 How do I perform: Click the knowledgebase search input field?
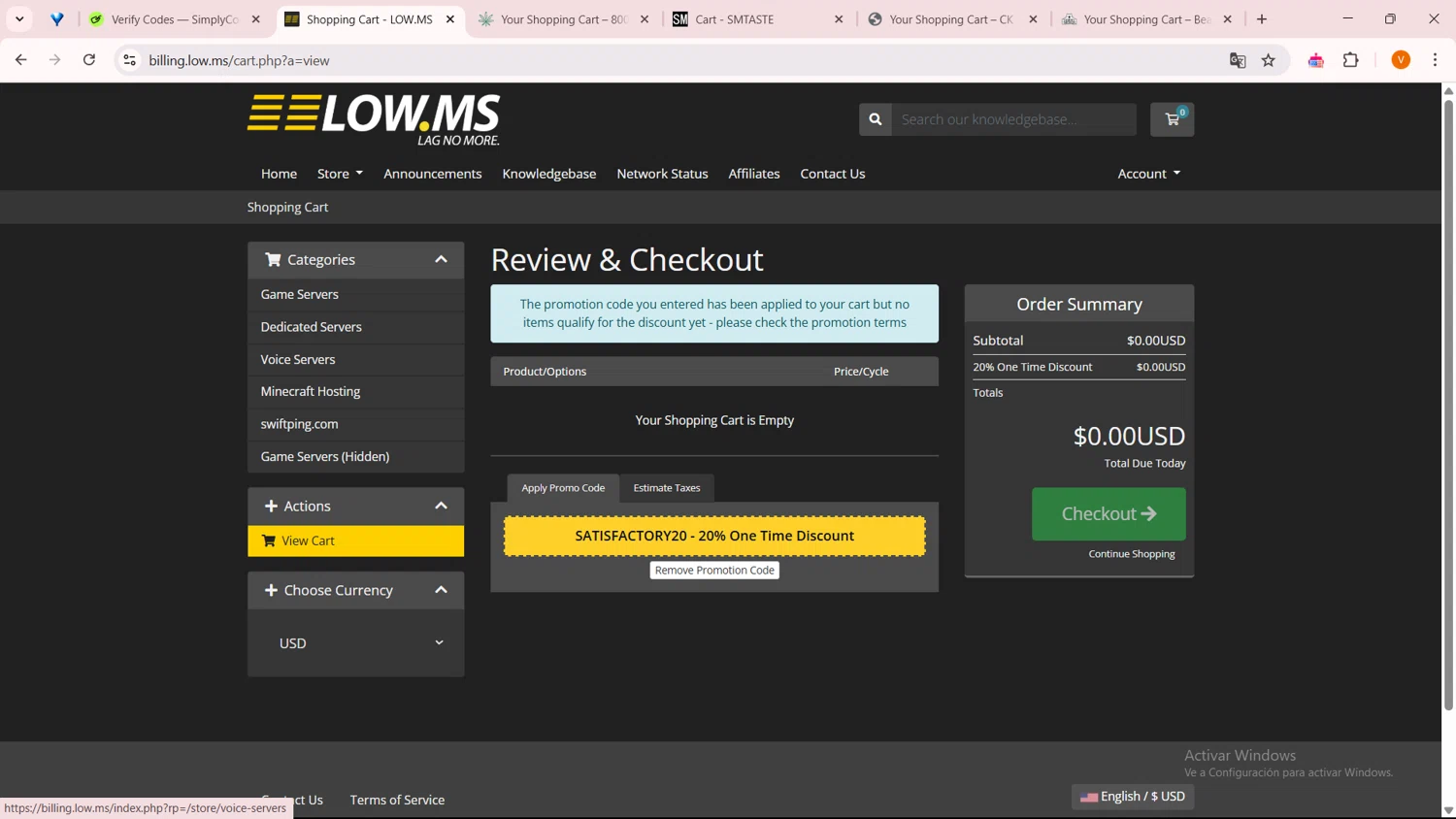pos(1013,119)
